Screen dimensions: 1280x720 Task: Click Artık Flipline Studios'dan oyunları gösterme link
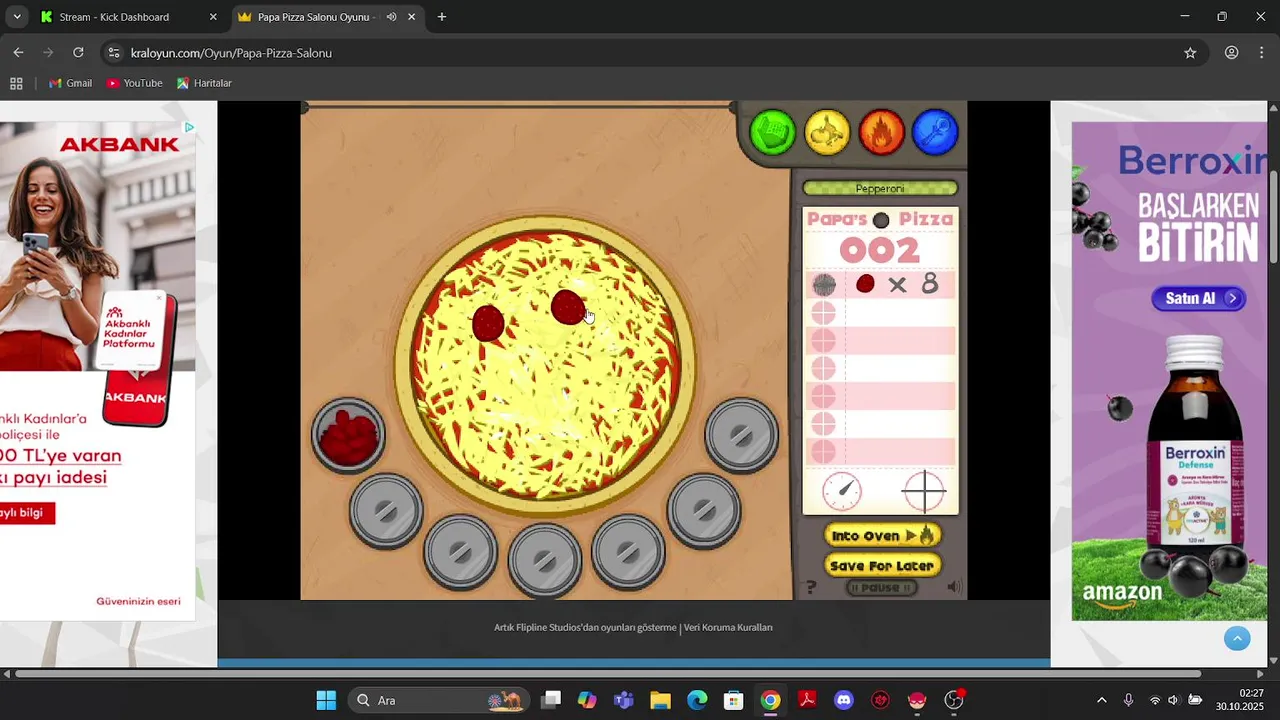click(585, 628)
